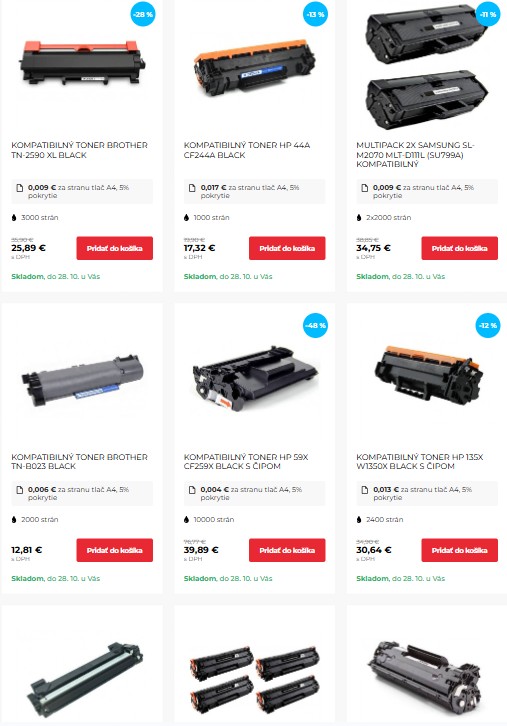
Task: Add HP 59X CF259X toner to cart
Action: [287, 550]
